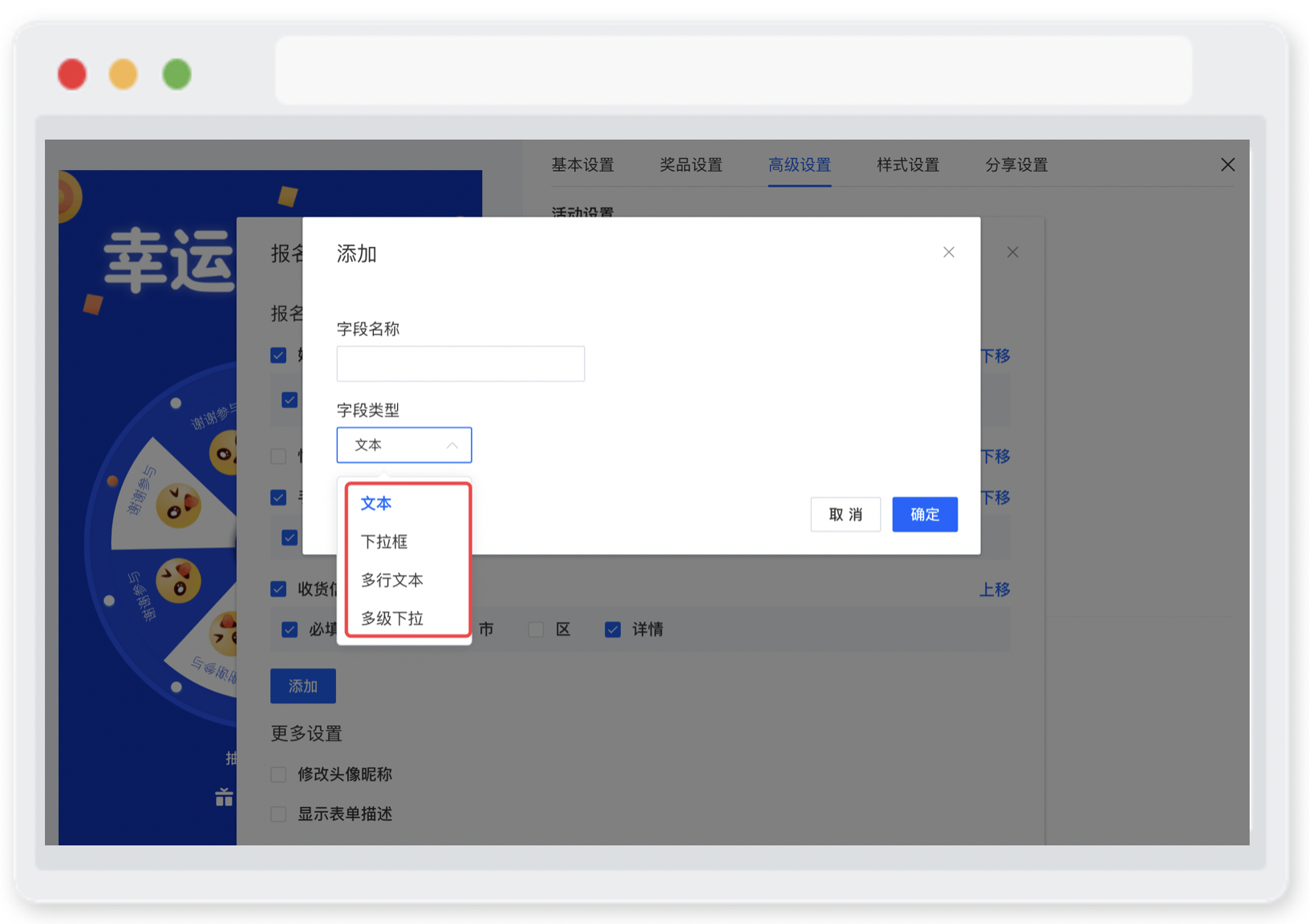Toggle the 区 checkbox
1309x924 pixels.
point(536,630)
